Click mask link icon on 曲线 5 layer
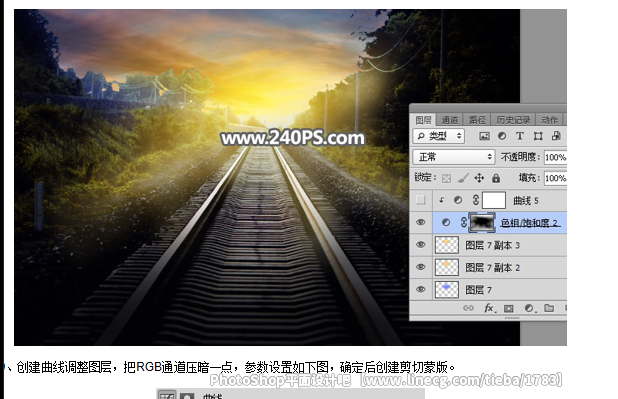Screen dimensions: 618x399 476,200
